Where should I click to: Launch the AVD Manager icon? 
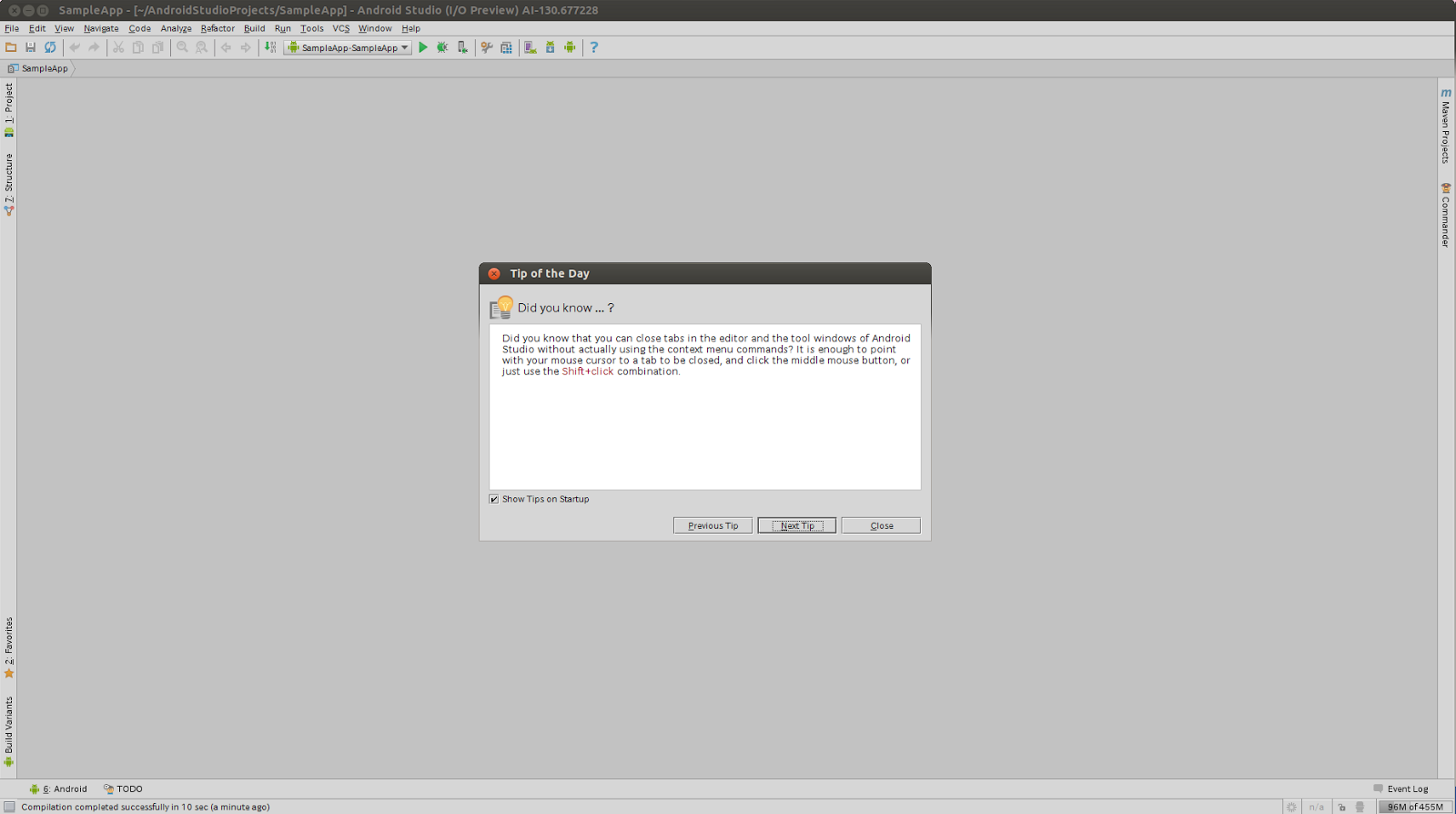[531, 47]
